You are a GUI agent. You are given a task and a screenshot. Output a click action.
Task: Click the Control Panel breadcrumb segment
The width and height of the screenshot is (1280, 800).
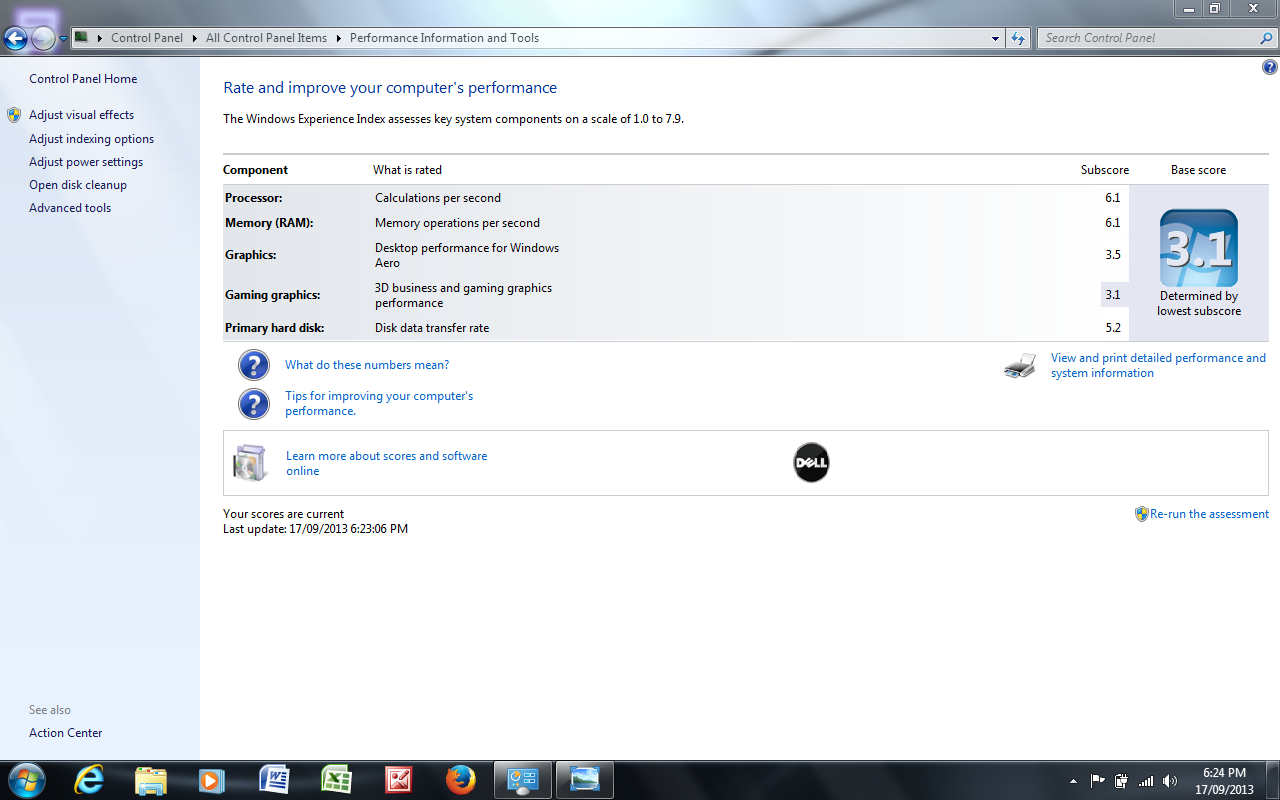coord(147,38)
